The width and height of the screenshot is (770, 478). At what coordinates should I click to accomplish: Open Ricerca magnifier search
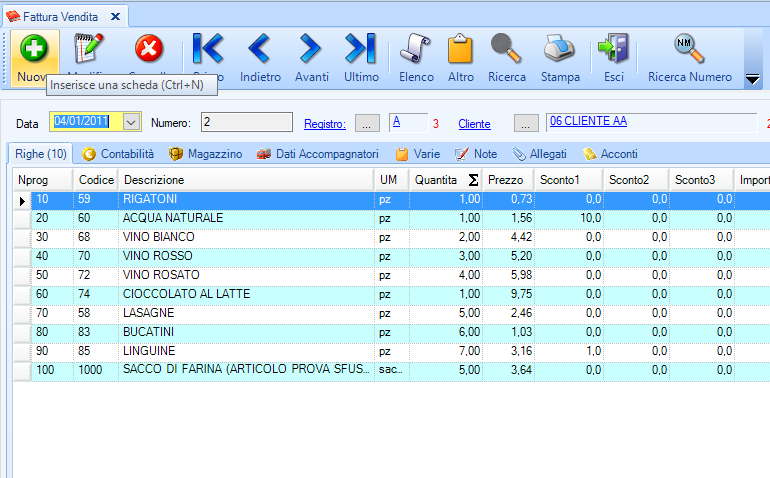click(x=507, y=49)
